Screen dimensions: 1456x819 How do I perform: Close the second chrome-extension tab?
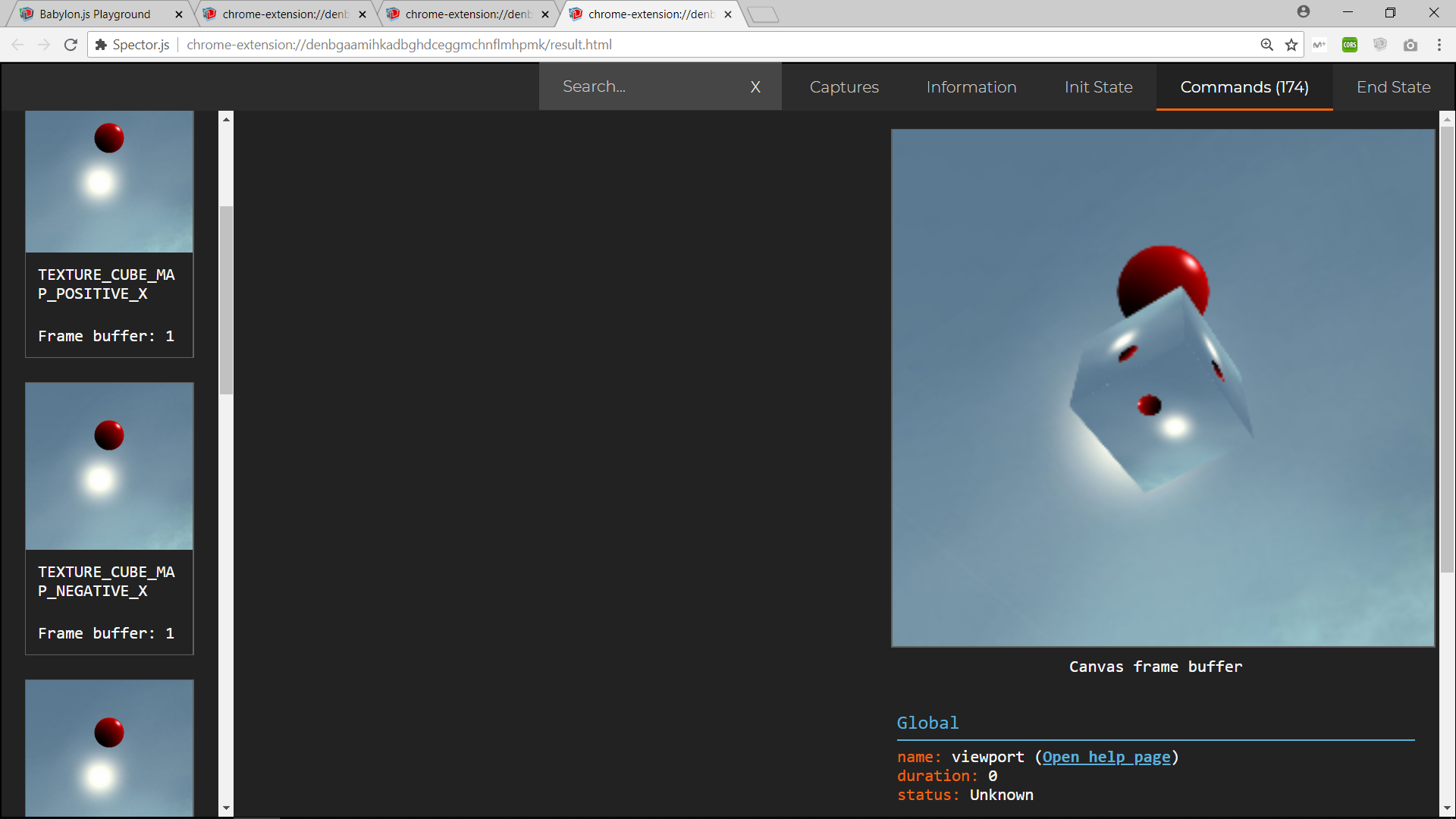pos(362,14)
